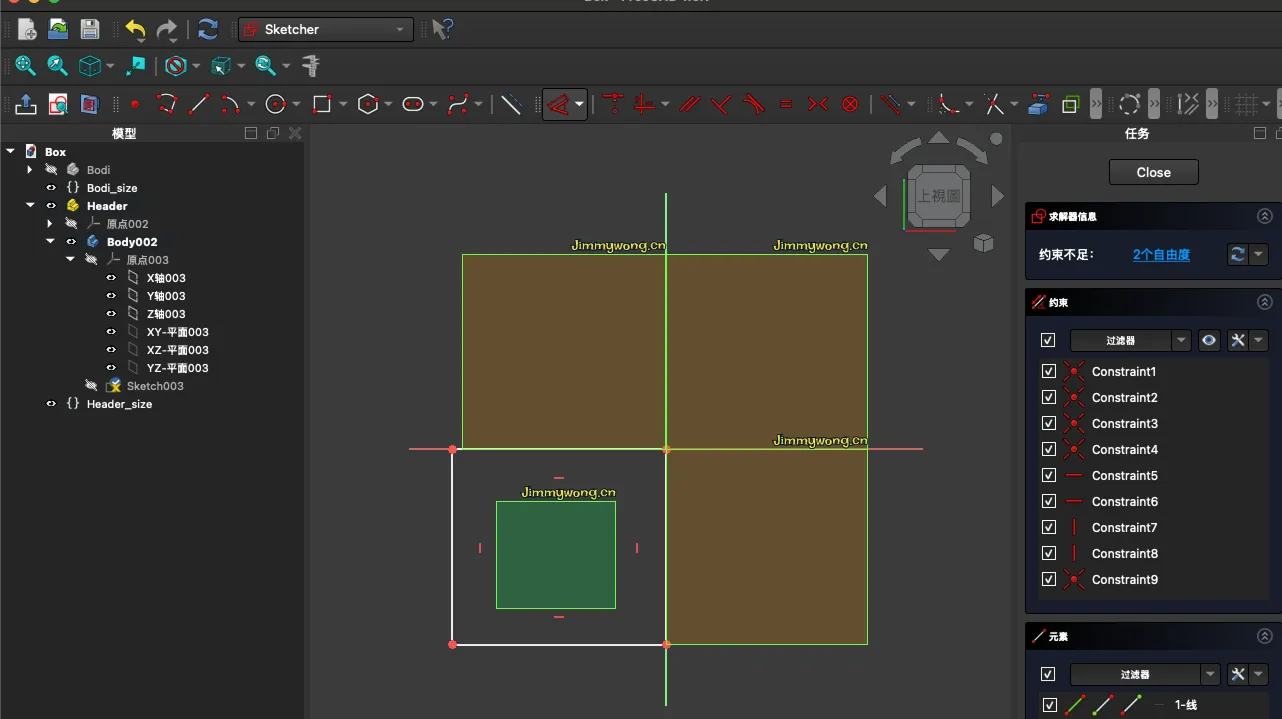Viewport: 1282px width, 719px height.
Task: Pick the line drawing tool
Action: [x=199, y=104]
